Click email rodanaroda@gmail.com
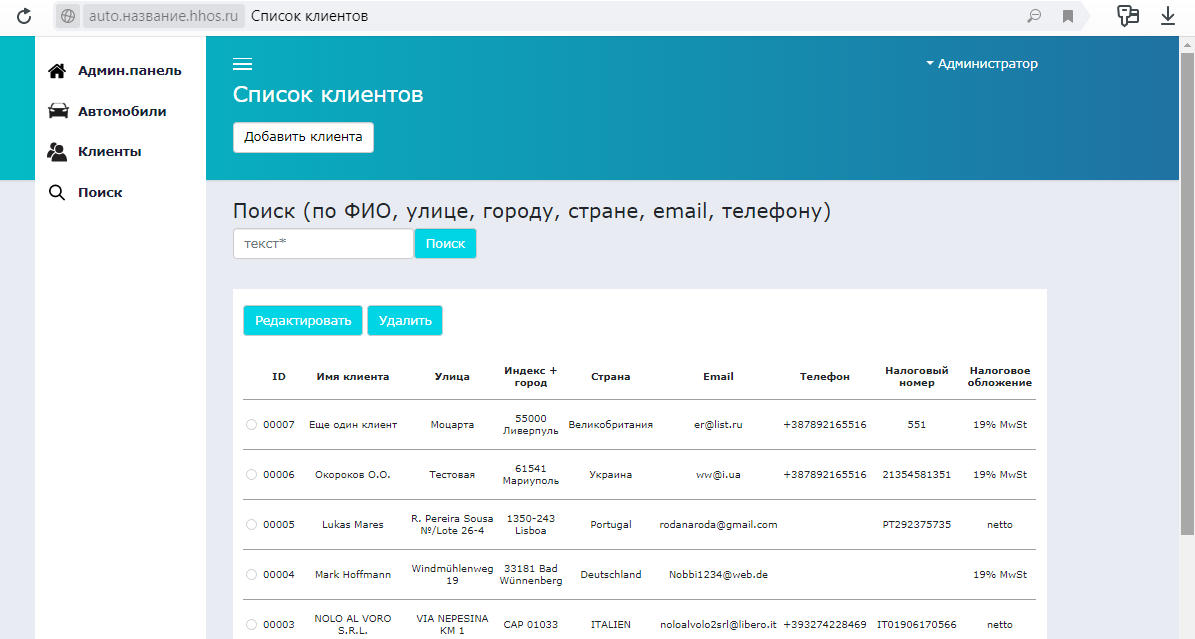 pyautogui.click(x=718, y=525)
